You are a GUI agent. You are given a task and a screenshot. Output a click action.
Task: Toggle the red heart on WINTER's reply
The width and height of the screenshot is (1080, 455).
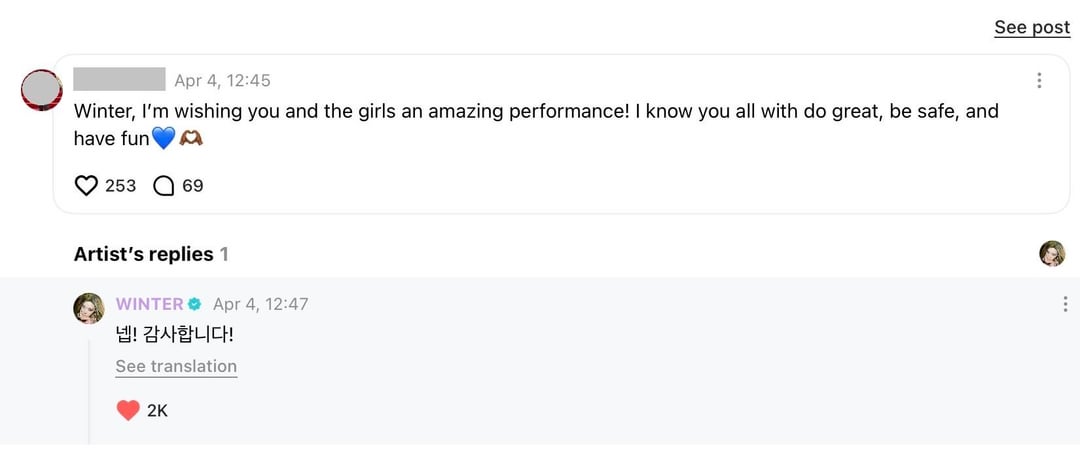click(x=127, y=410)
